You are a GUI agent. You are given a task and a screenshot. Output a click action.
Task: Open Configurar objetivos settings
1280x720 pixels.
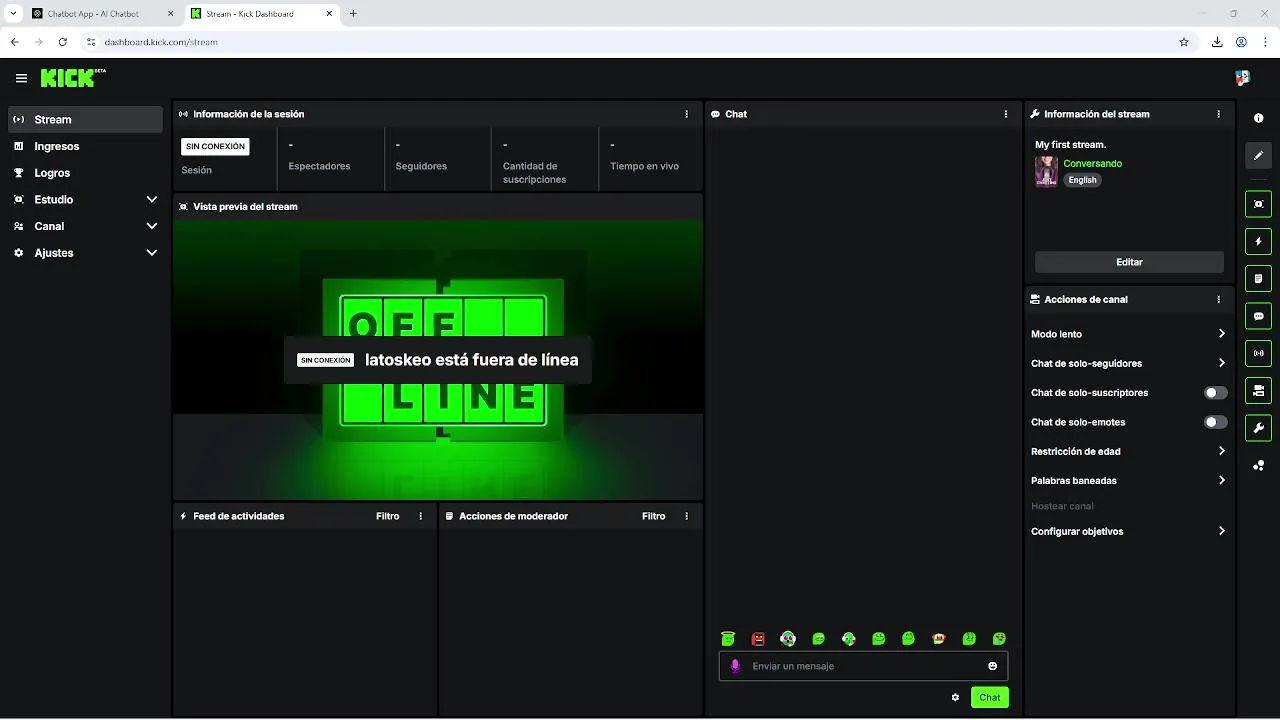[1129, 531]
